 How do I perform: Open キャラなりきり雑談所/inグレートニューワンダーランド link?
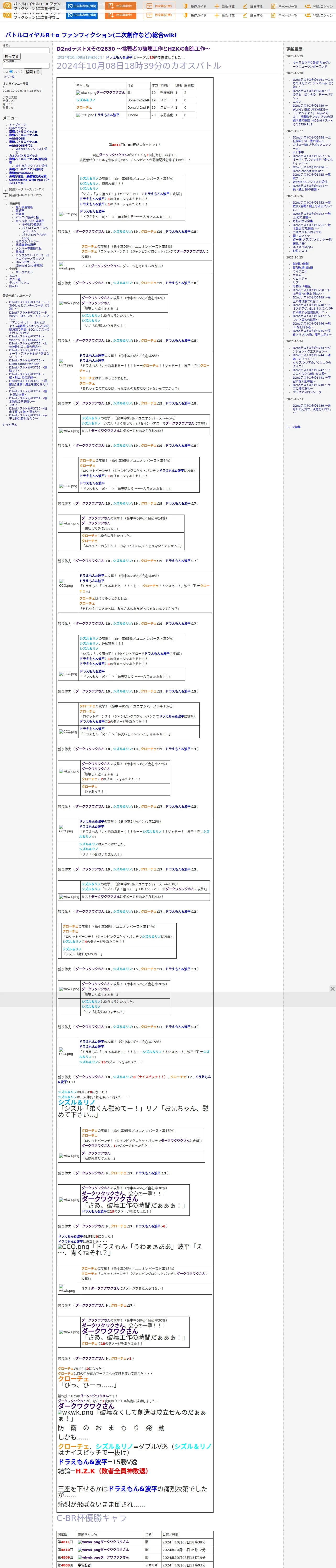tap(312, 65)
